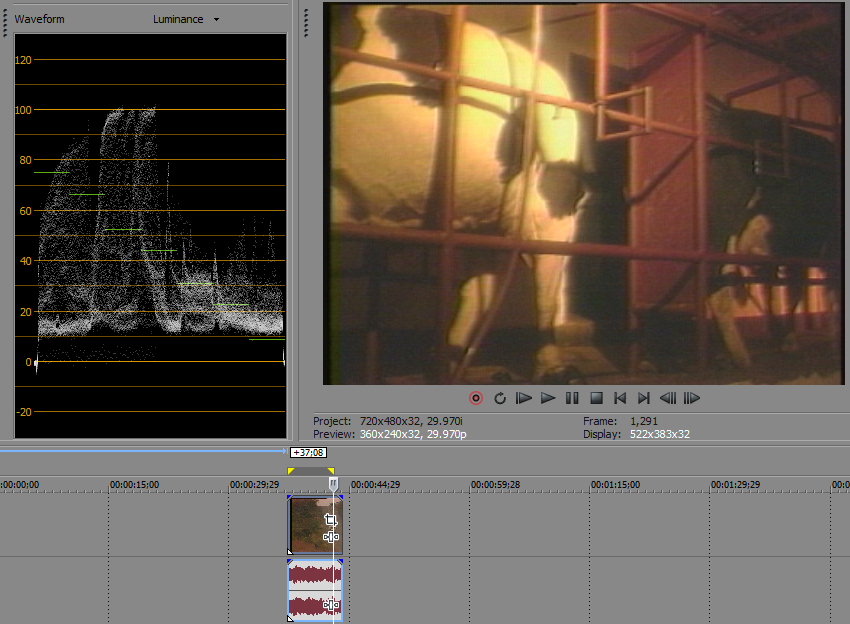The image size is (850, 624).
Task: Click the Preview value 360x240x32, 29.970p
Action: coord(413,434)
